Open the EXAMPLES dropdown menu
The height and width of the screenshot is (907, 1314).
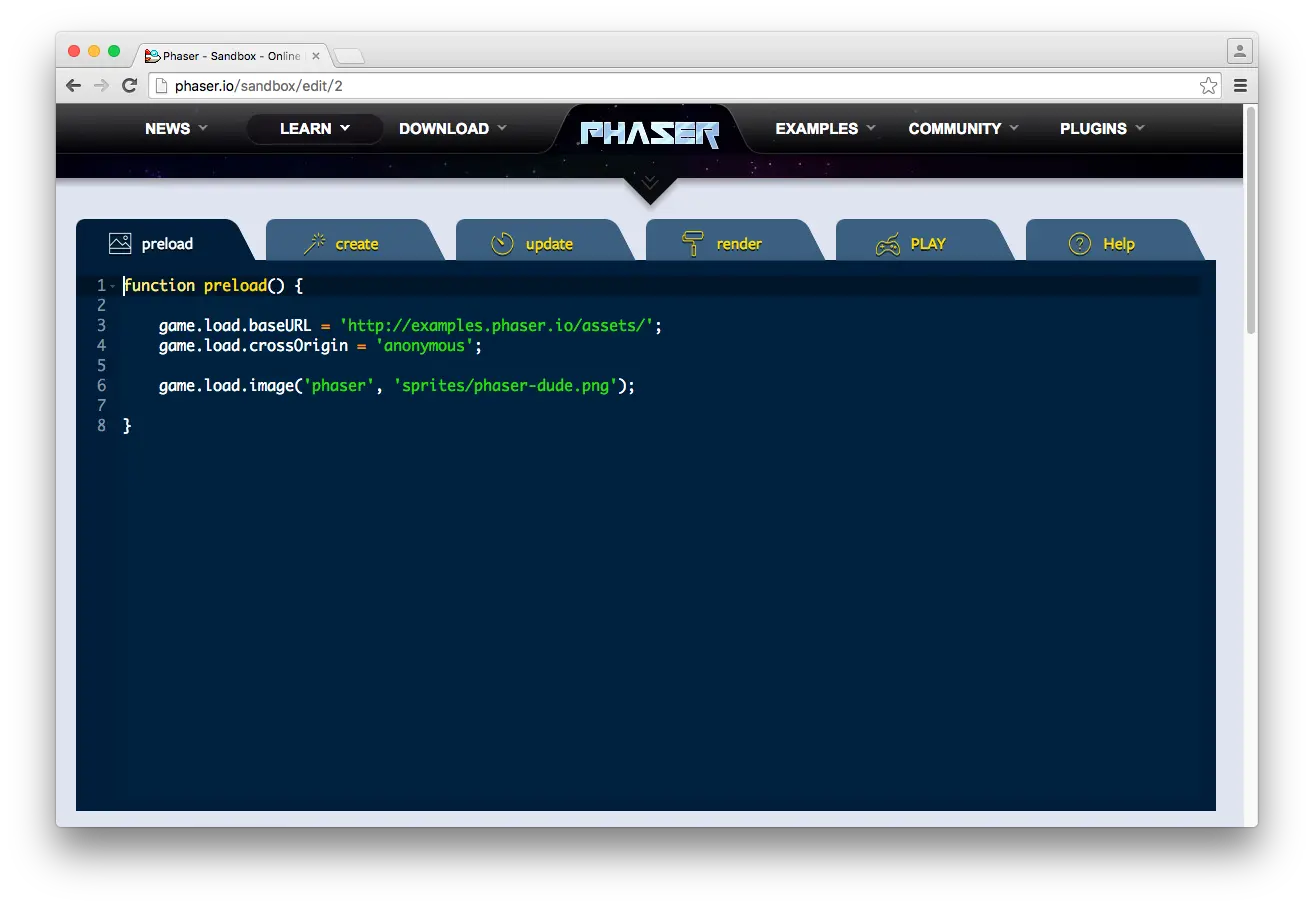pos(825,128)
